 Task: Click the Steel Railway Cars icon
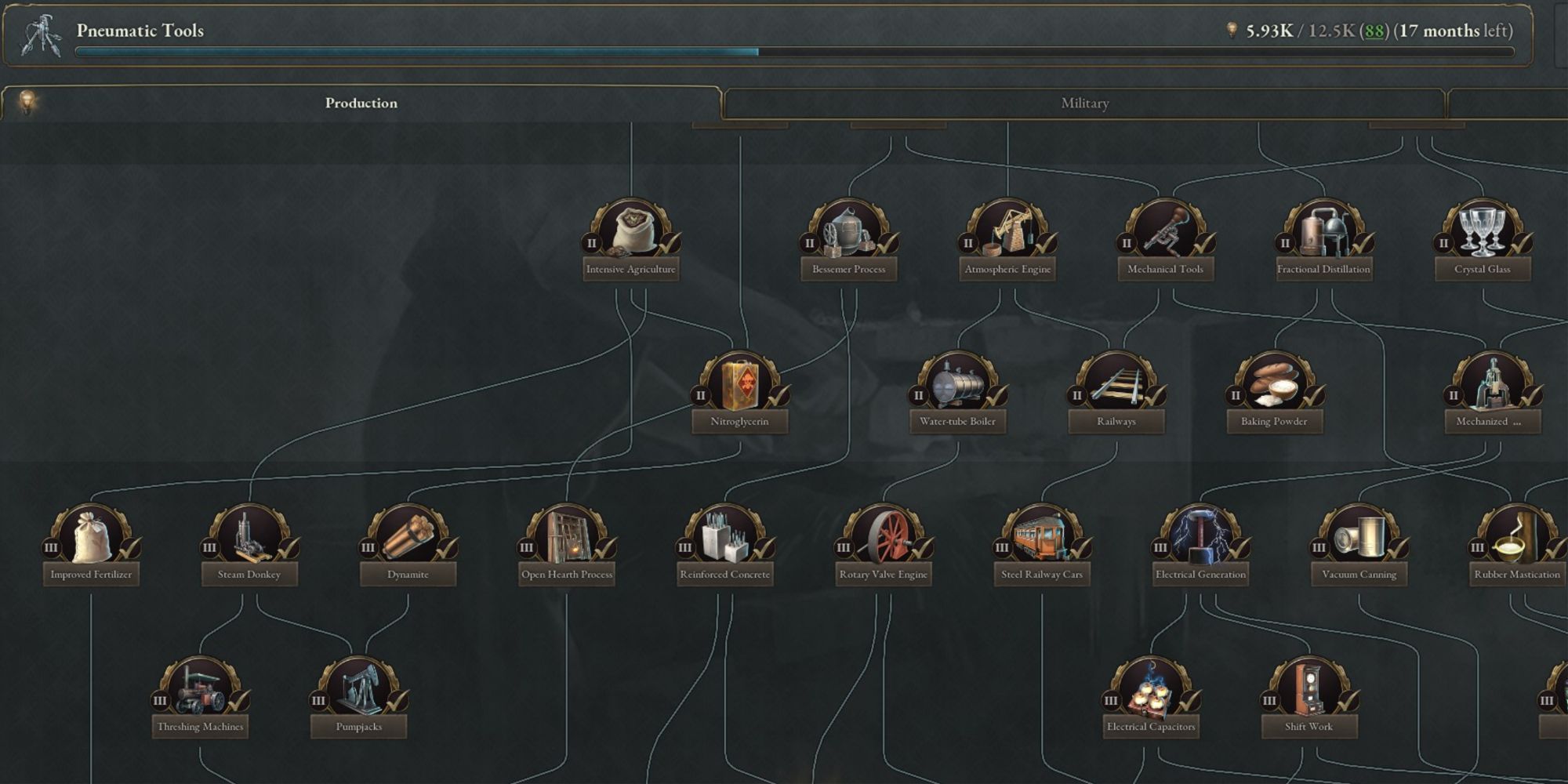pyautogui.click(x=1042, y=534)
